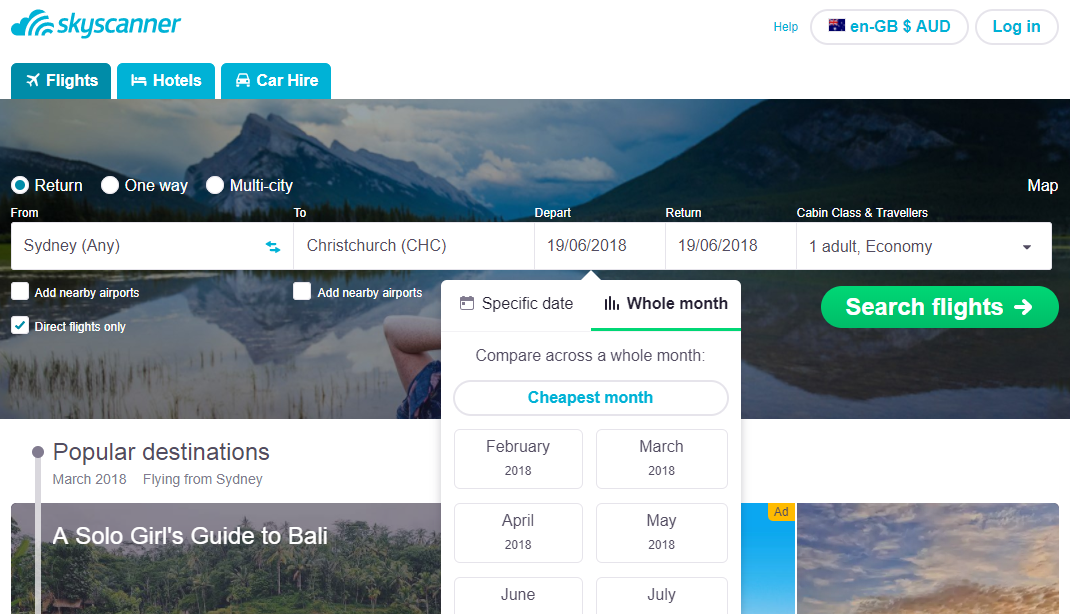The image size is (1070, 614).
Task: Open the Depart date field
Action: click(x=599, y=246)
